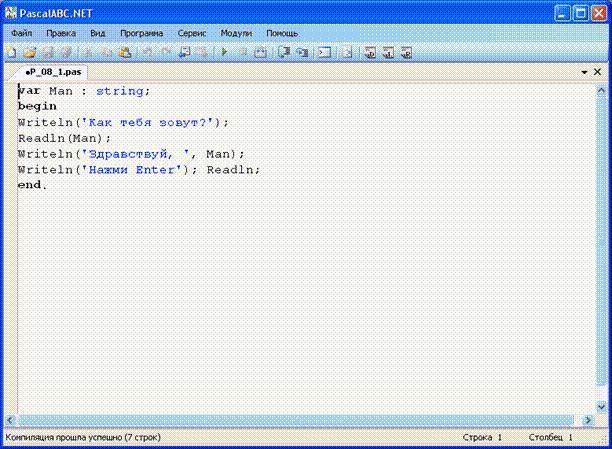Click the Save file toolbar icon

(48, 52)
